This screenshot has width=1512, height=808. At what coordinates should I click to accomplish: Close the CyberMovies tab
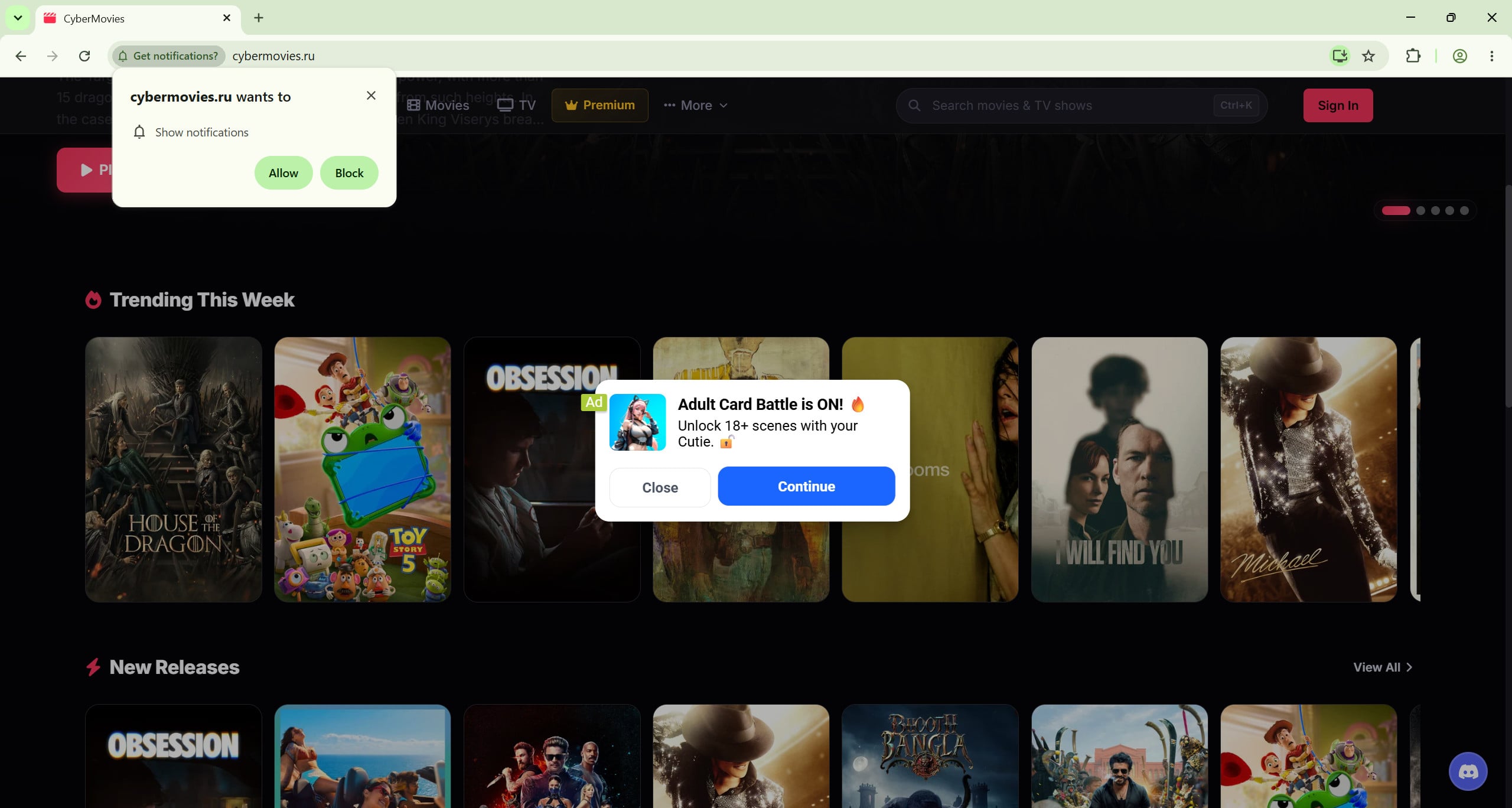227,18
